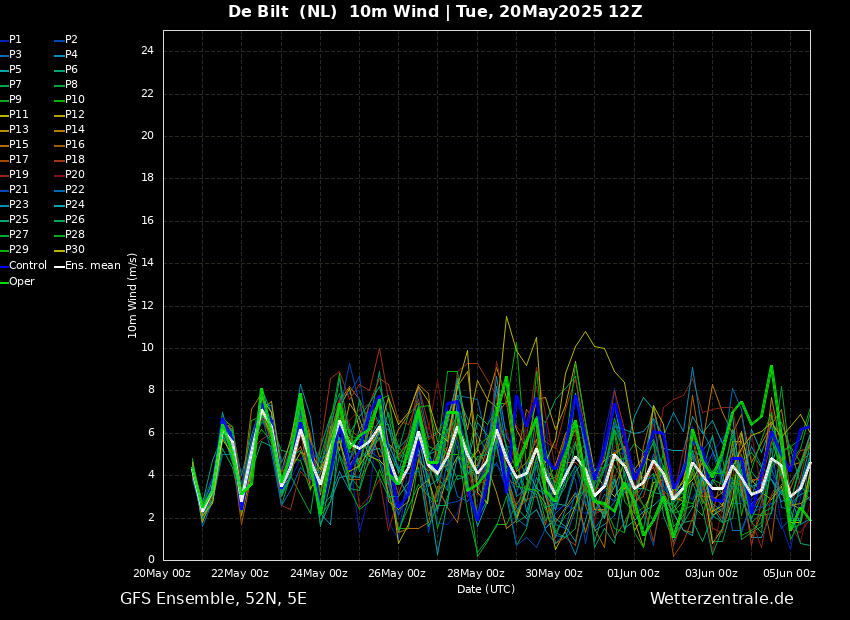Click the P1 legend entry

(x=15, y=40)
